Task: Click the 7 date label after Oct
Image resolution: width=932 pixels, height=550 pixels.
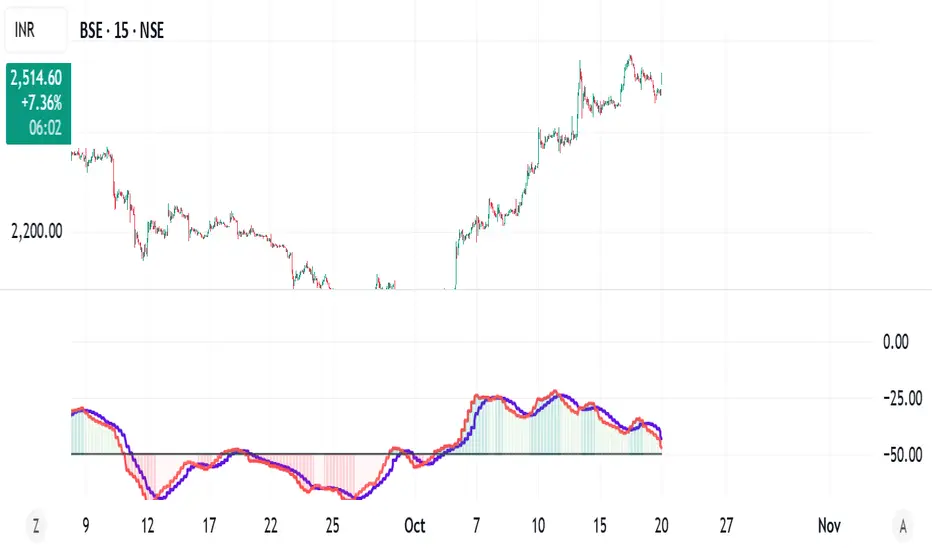Action: coord(476,525)
